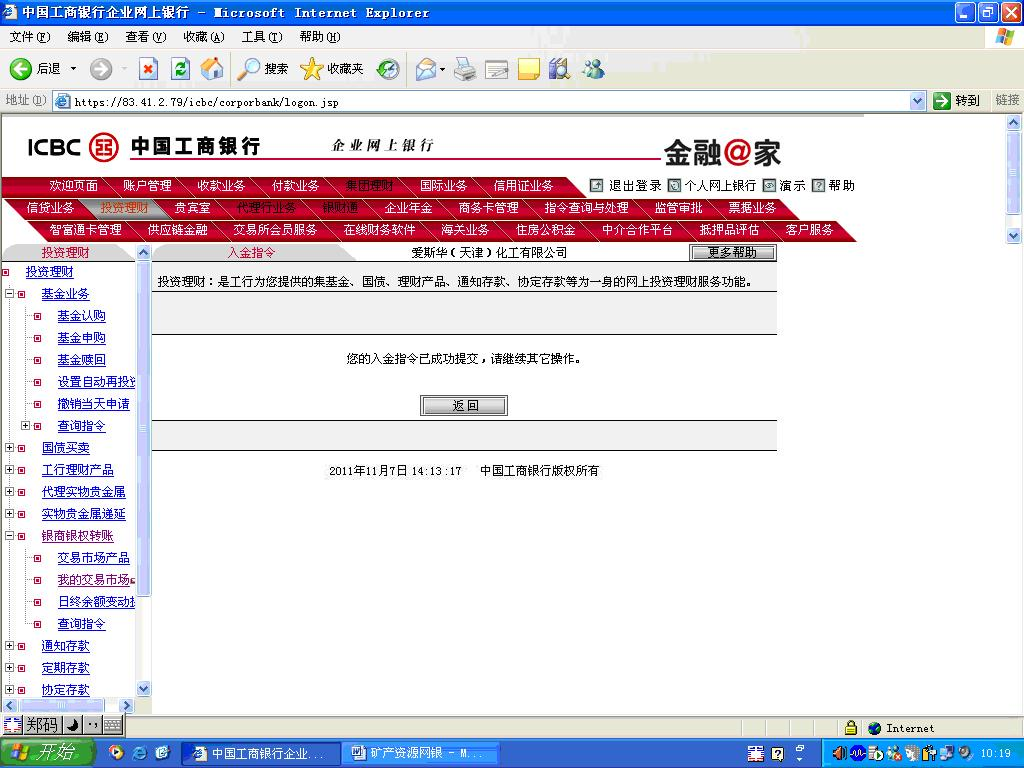Open the History toolbar icon
This screenshot has width=1024, height=768.
pyautogui.click(x=388, y=69)
